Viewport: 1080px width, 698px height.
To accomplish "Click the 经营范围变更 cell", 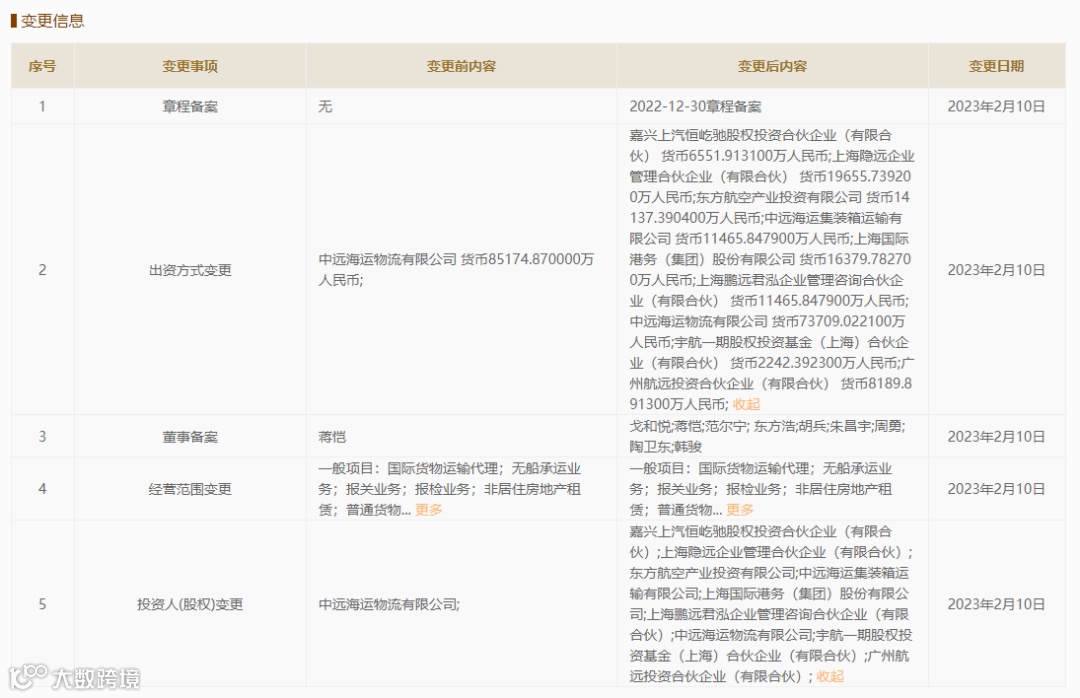I will click(x=191, y=489).
